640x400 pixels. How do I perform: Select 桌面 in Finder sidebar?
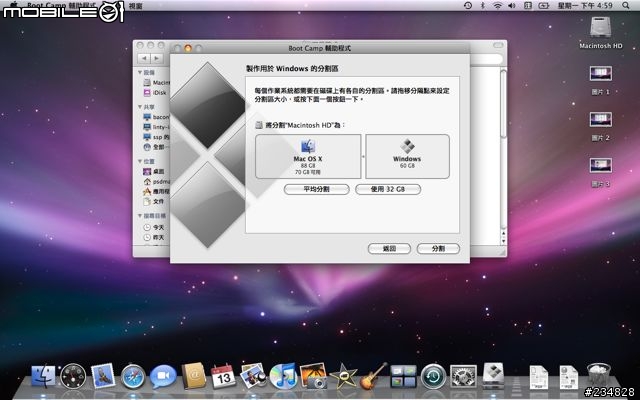coord(154,171)
